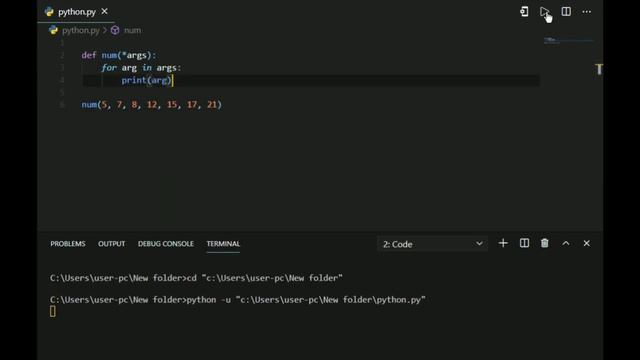Create a new terminal with plus icon
This screenshot has width=640, height=360.
[x=503, y=243]
